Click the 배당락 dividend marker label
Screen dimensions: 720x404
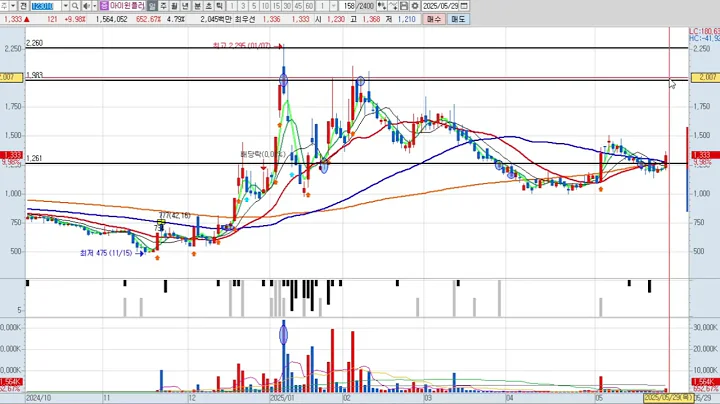pyautogui.click(x=263, y=154)
